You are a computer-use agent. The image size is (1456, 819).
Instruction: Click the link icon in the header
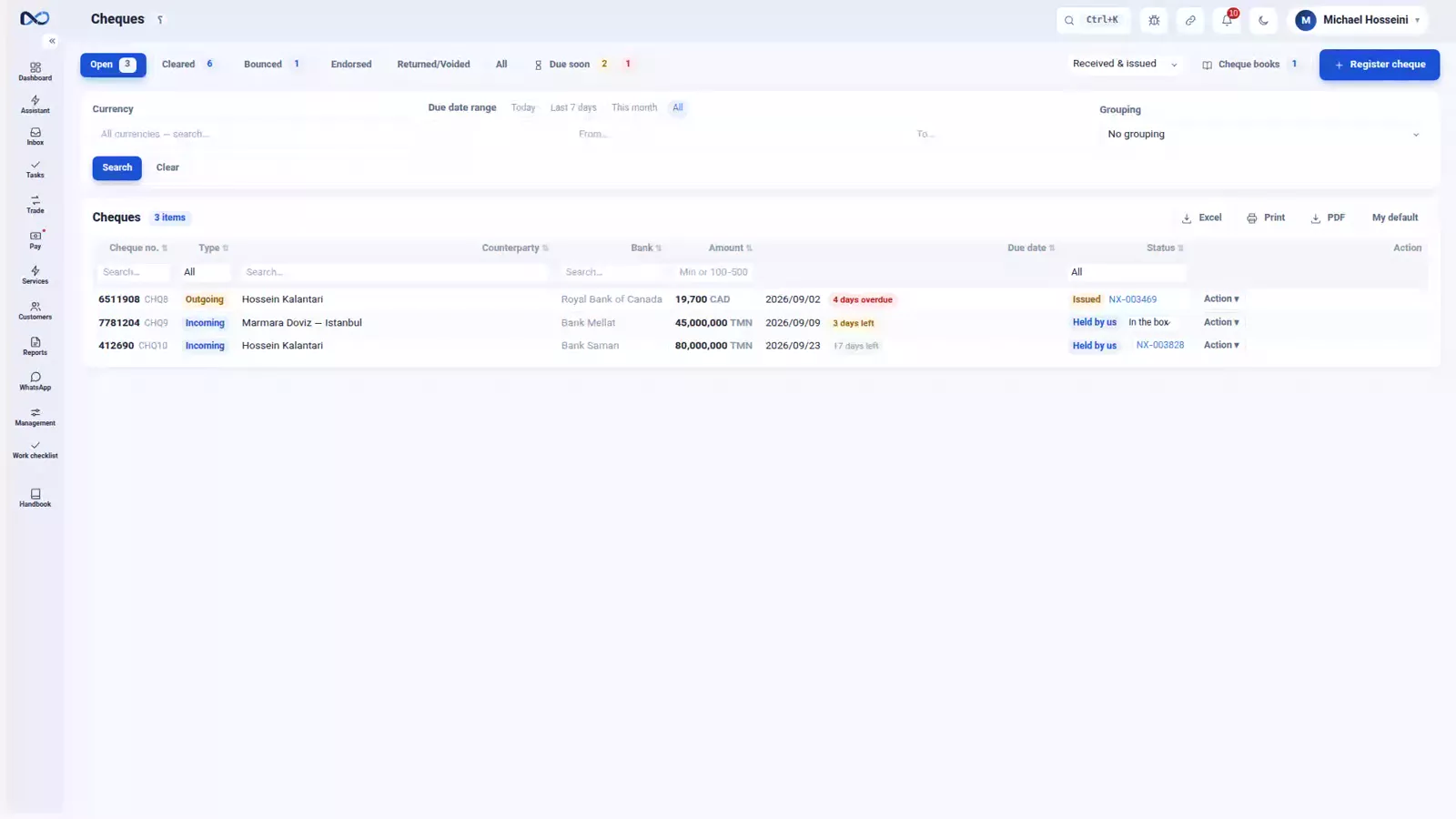click(1190, 20)
